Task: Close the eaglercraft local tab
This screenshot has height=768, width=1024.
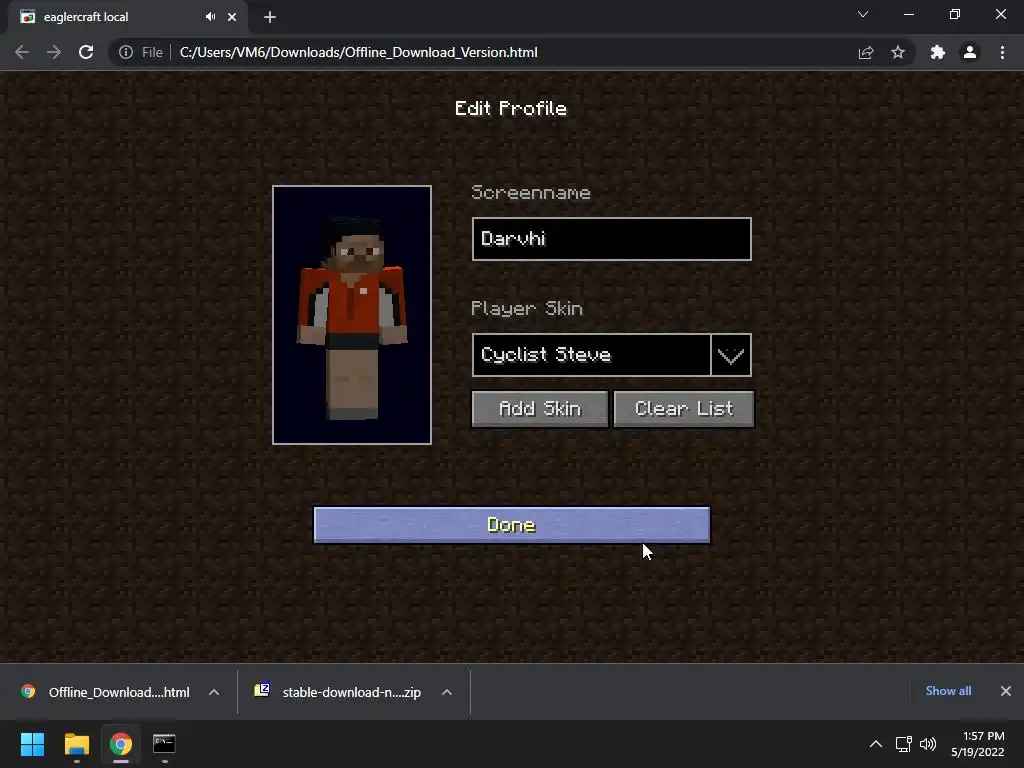Action: [232, 17]
